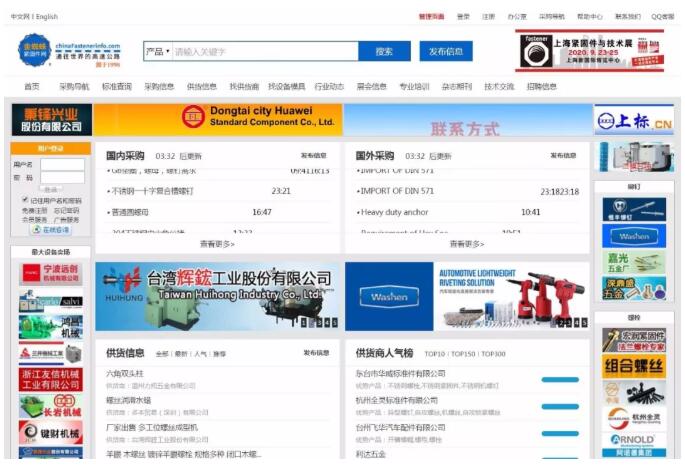Open the 鸿昌机械 ad in left sidebar
The width and height of the screenshot is (685, 467).
51,327
